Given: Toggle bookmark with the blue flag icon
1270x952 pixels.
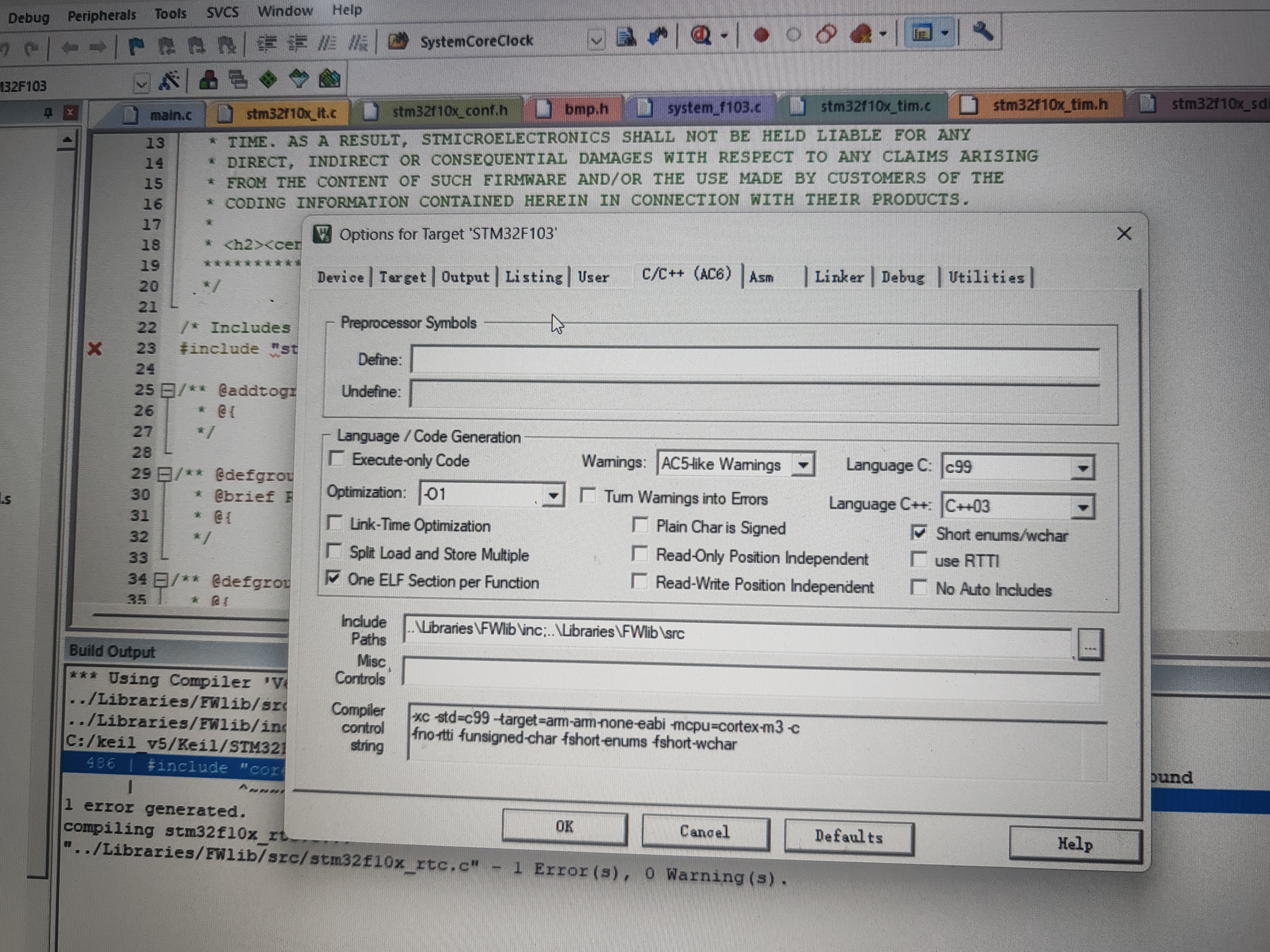Looking at the screenshot, I should coord(136,45).
